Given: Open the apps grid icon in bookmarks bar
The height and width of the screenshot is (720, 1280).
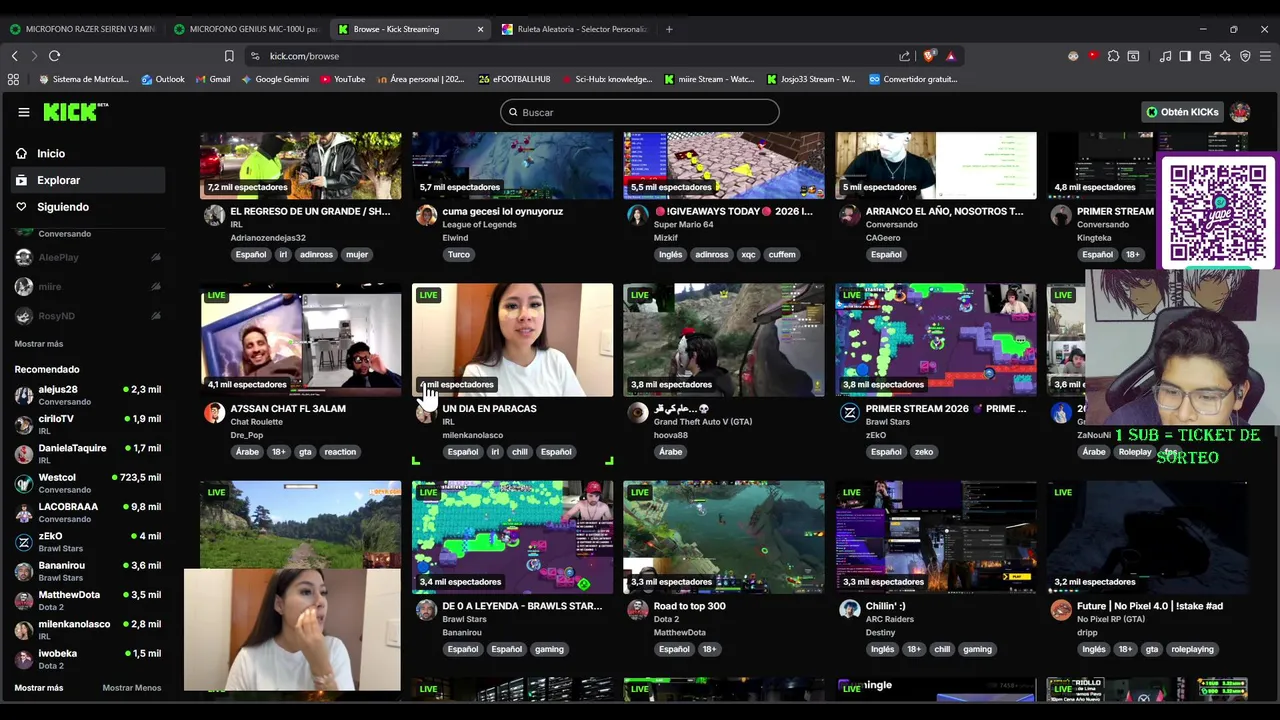Looking at the screenshot, I should pyautogui.click(x=13, y=79).
